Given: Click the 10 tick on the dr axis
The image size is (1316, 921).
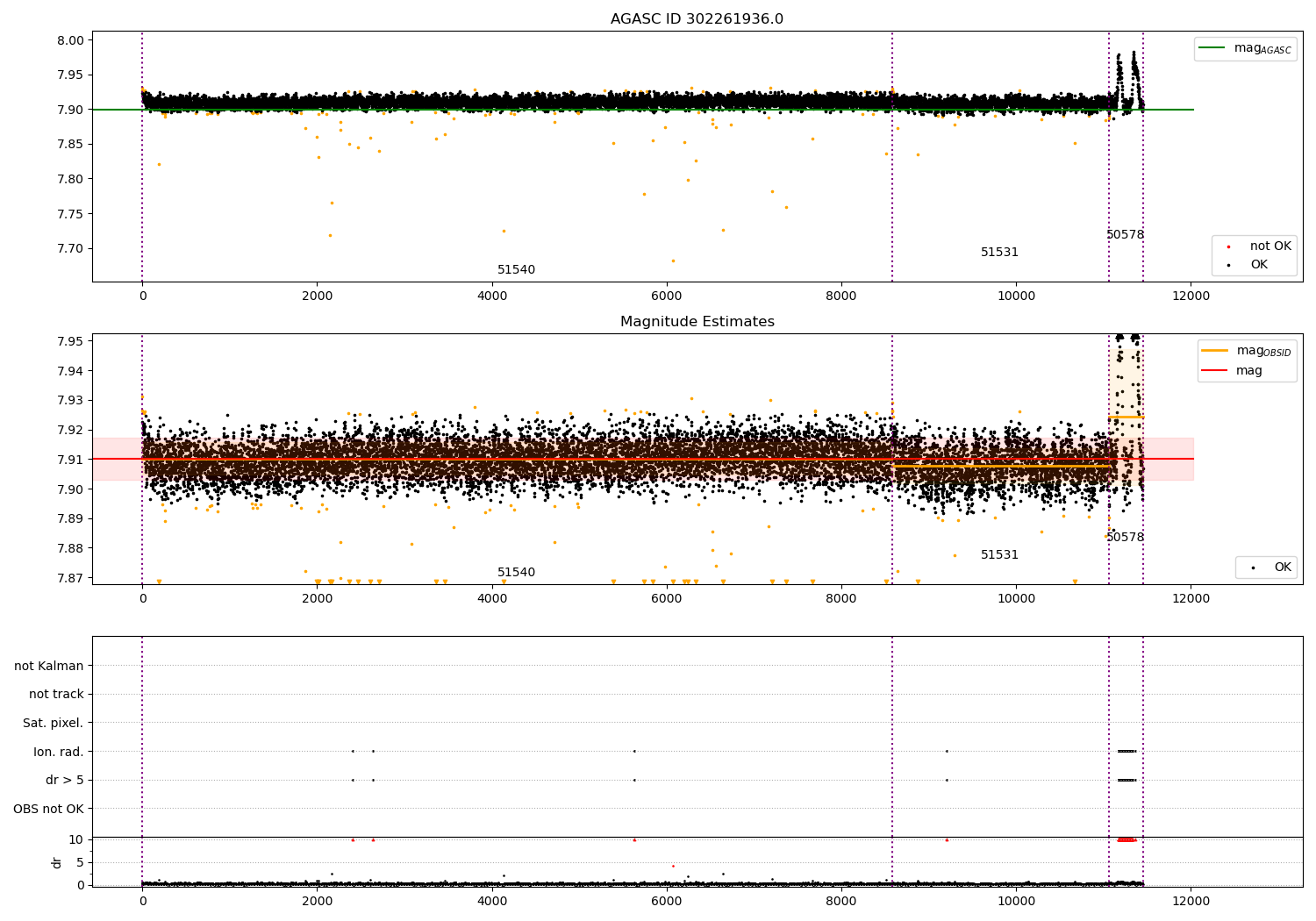Looking at the screenshot, I should click(x=76, y=840).
